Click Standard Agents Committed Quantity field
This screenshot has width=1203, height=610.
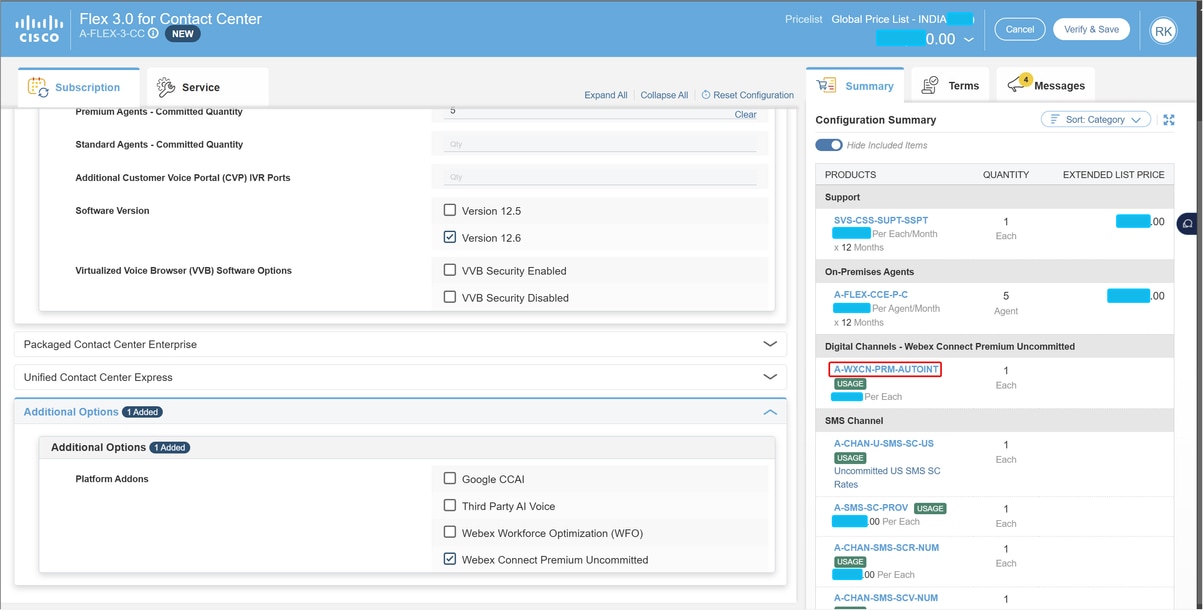tap(600, 144)
